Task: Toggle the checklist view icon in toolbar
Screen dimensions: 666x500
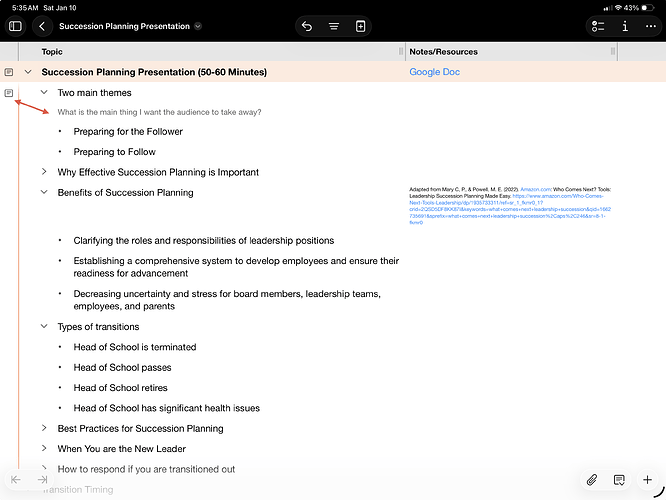Action: point(599,26)
